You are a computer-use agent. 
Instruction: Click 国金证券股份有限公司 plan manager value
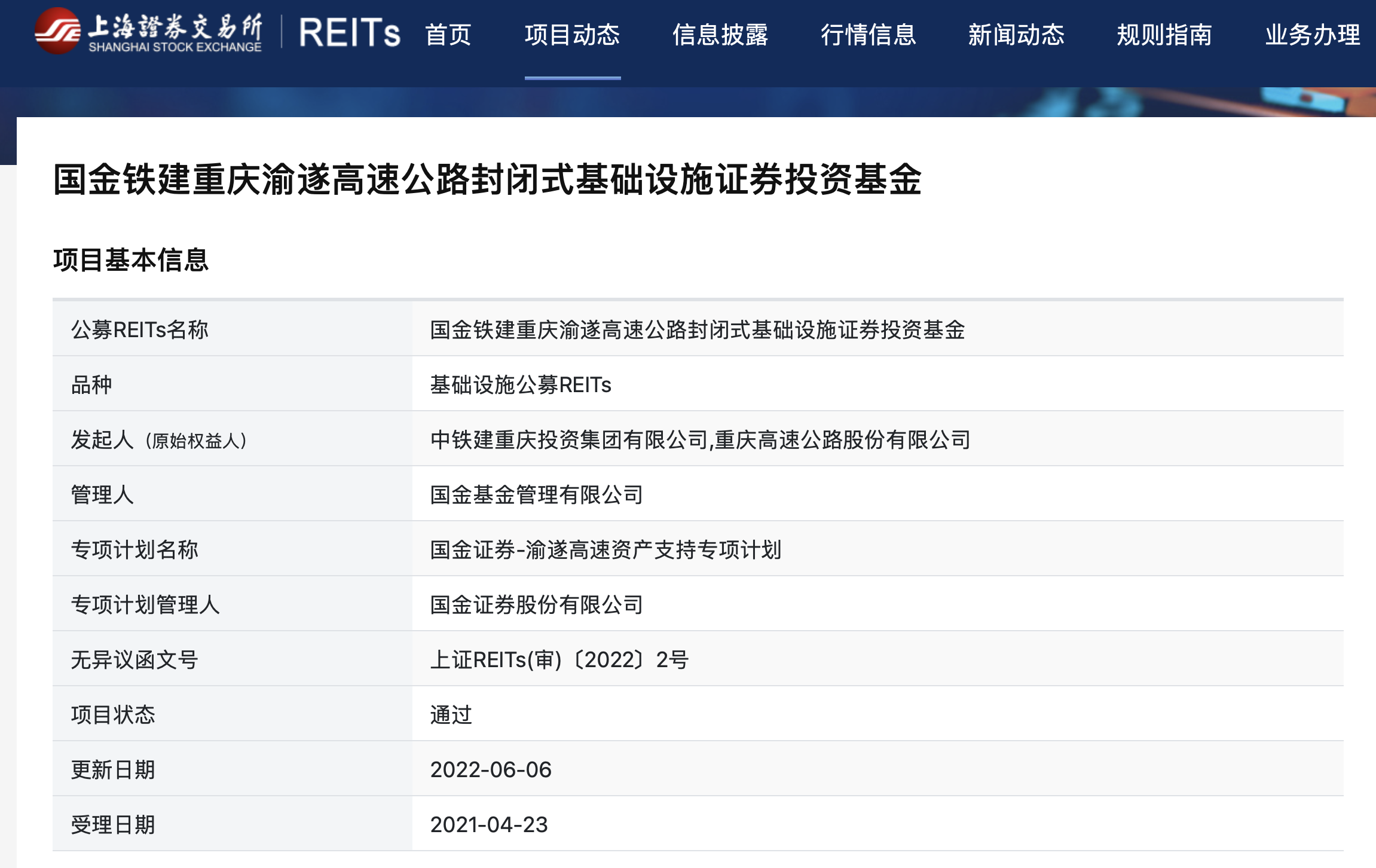point(537,605)
